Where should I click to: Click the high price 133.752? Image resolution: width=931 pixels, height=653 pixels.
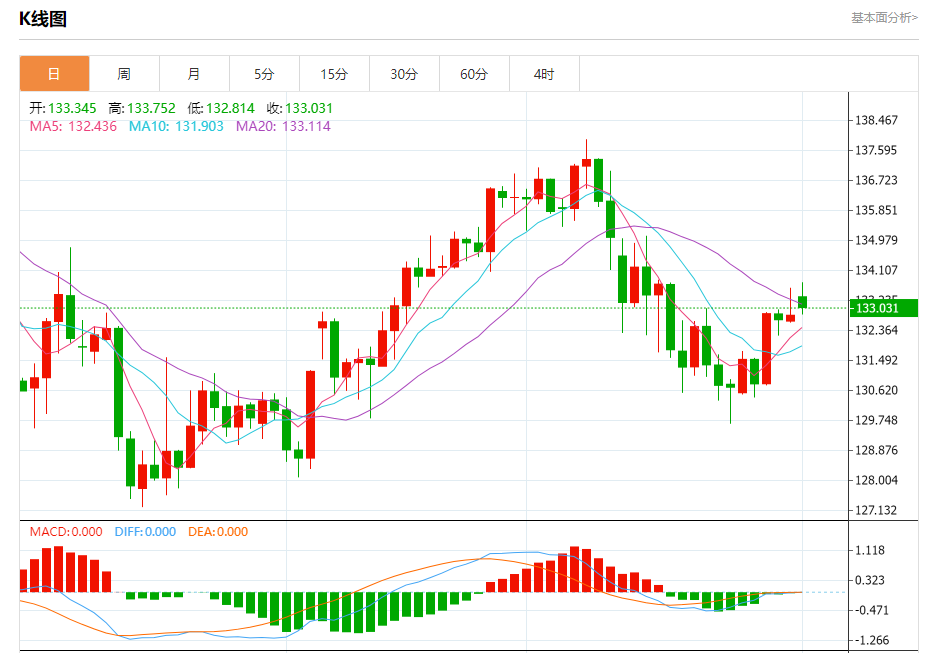(x=151, y=108)
